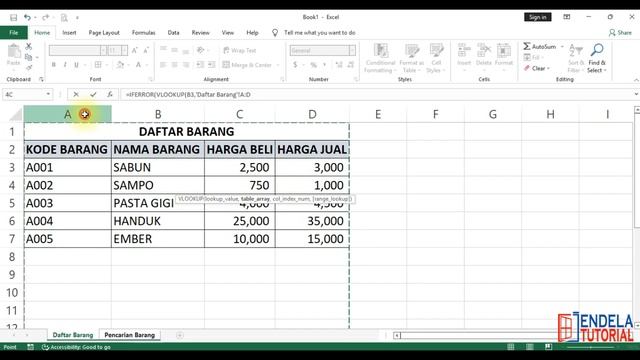Open Conditional Formatting menu
The image size is (640, 360).
(x=380, y=58)
